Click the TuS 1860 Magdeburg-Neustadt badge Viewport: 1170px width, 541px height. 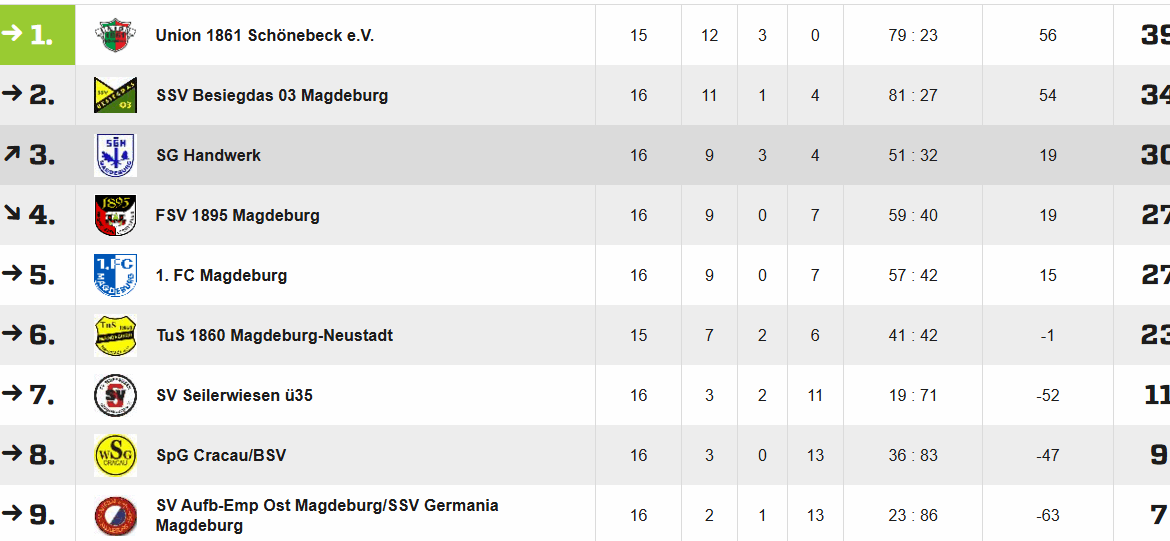click(116, 335)
